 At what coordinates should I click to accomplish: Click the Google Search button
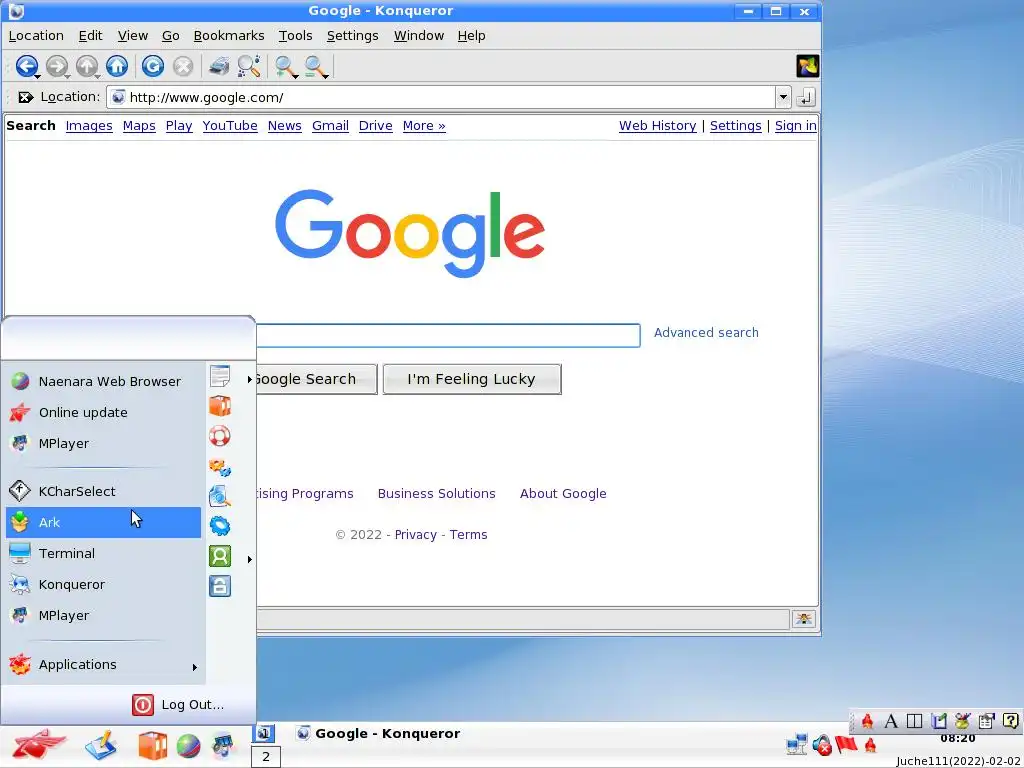coord(317,379)
